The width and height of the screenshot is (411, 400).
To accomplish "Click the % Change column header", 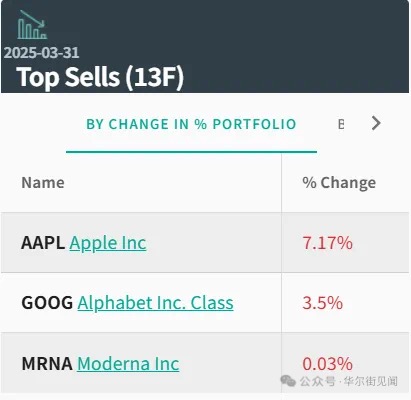I will [339, 183].
